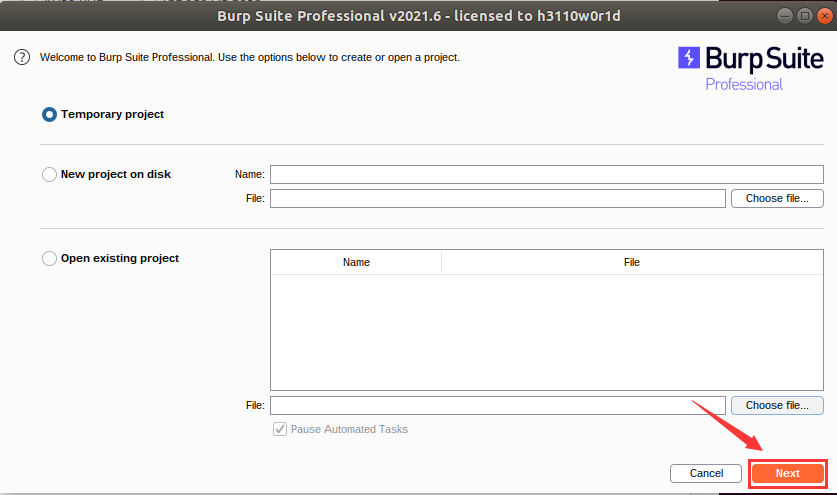
Task: Toggle Pause Automated Tasks checkbox
Action: 280,429
